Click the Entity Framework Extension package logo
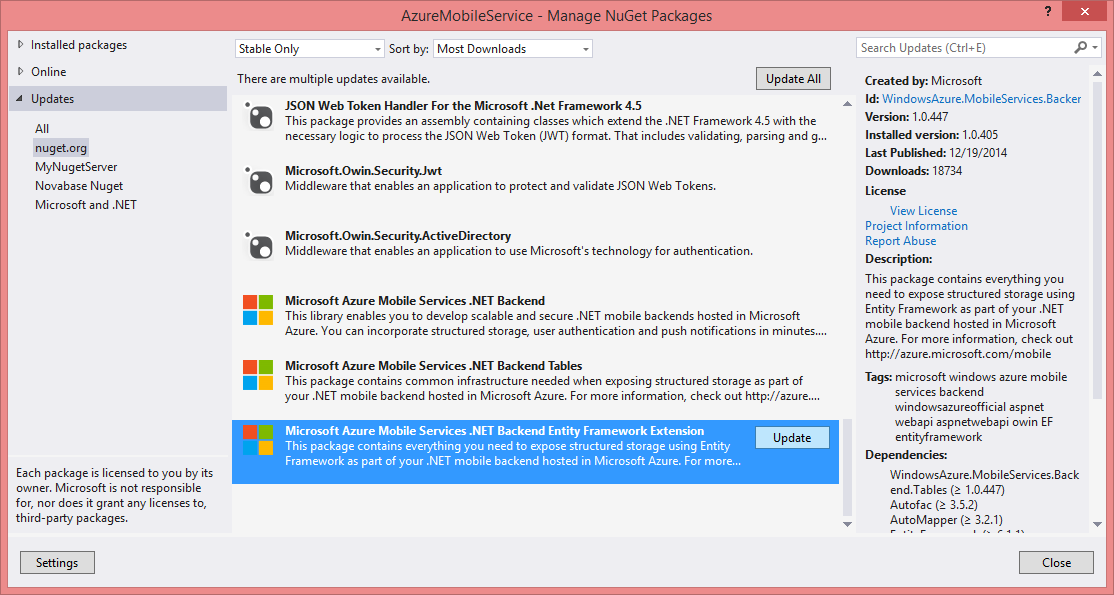The image size is (1114, 595). coord(259,440)
